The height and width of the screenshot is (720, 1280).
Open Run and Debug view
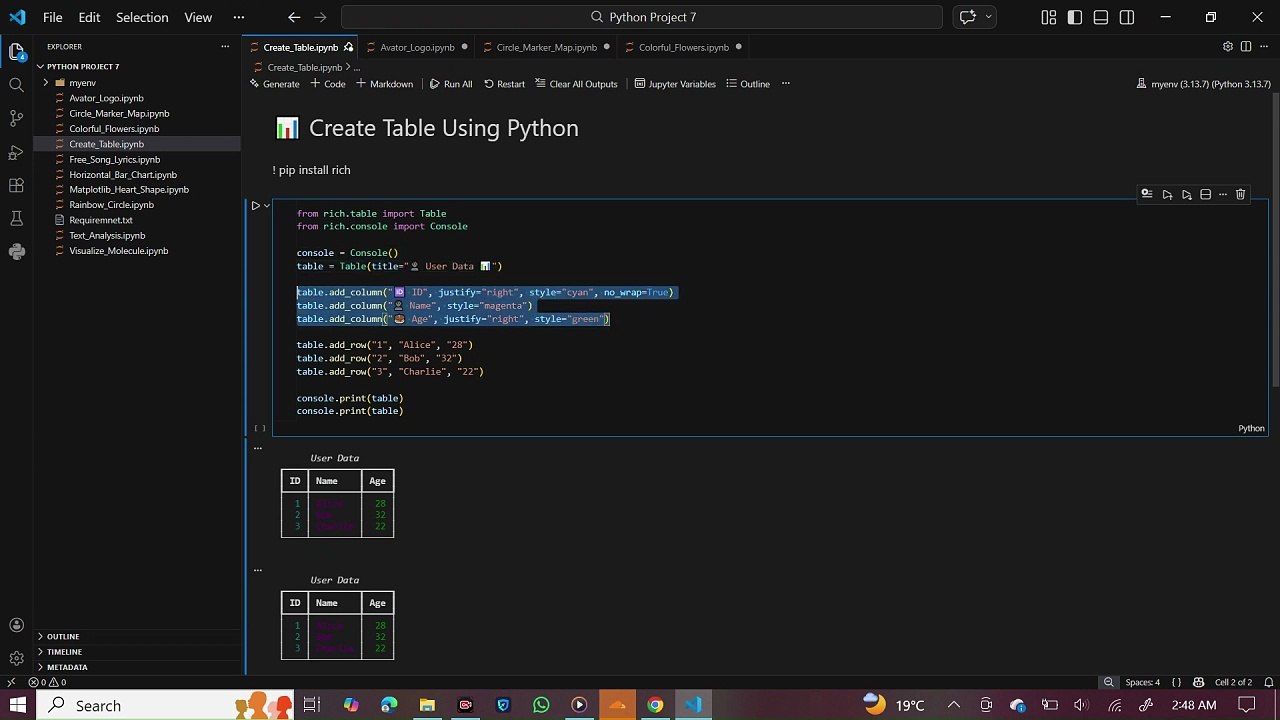click(x=16, y=152)
